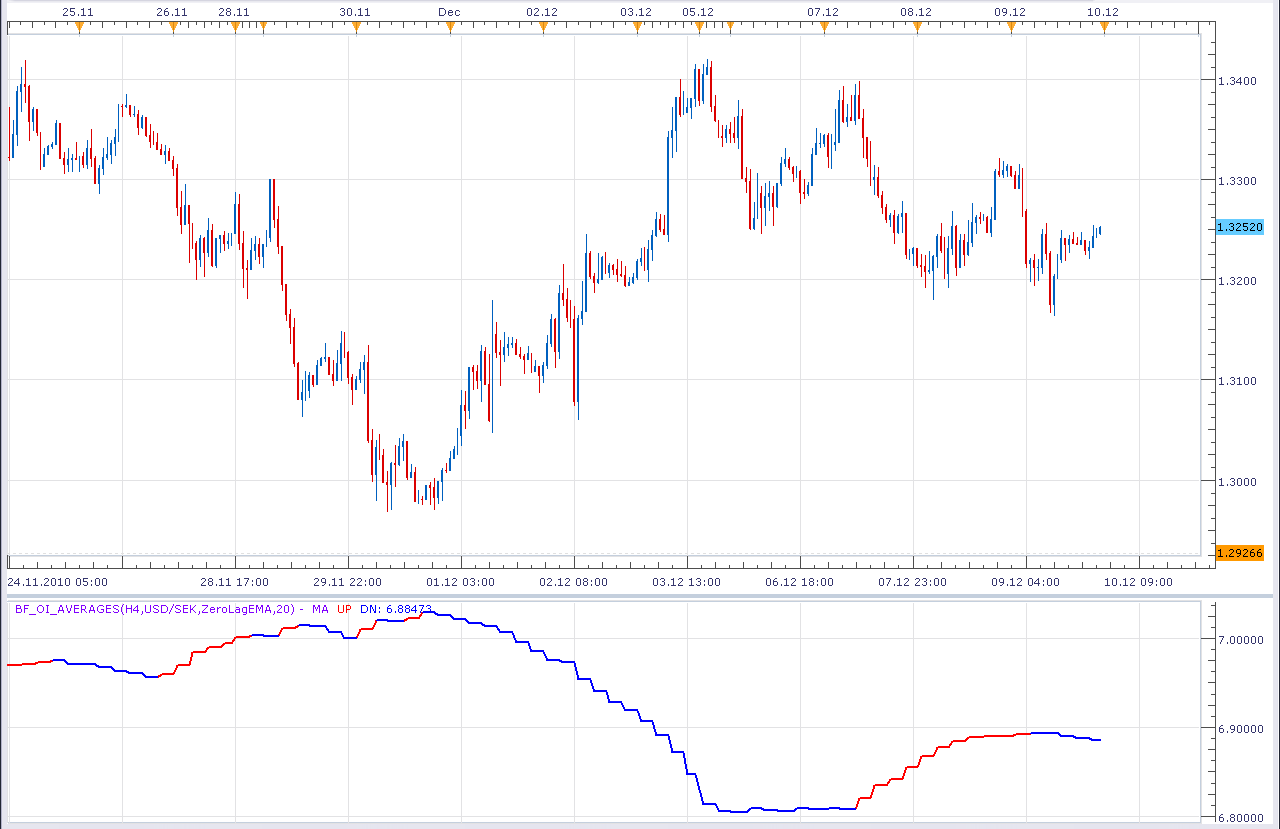Image resolution: width=1280 pixels, height=829 pixels.
Task: Select the DN: 6.88473 value label
Action: pyautogui.click(x=396, y=608)
